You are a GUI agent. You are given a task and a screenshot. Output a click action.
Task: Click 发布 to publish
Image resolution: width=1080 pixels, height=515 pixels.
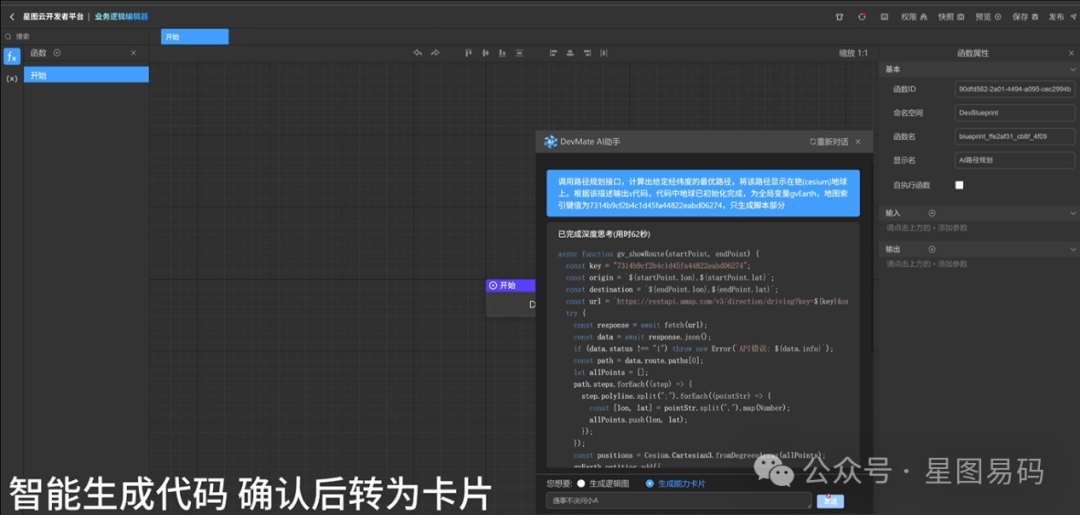[1061, 17]
